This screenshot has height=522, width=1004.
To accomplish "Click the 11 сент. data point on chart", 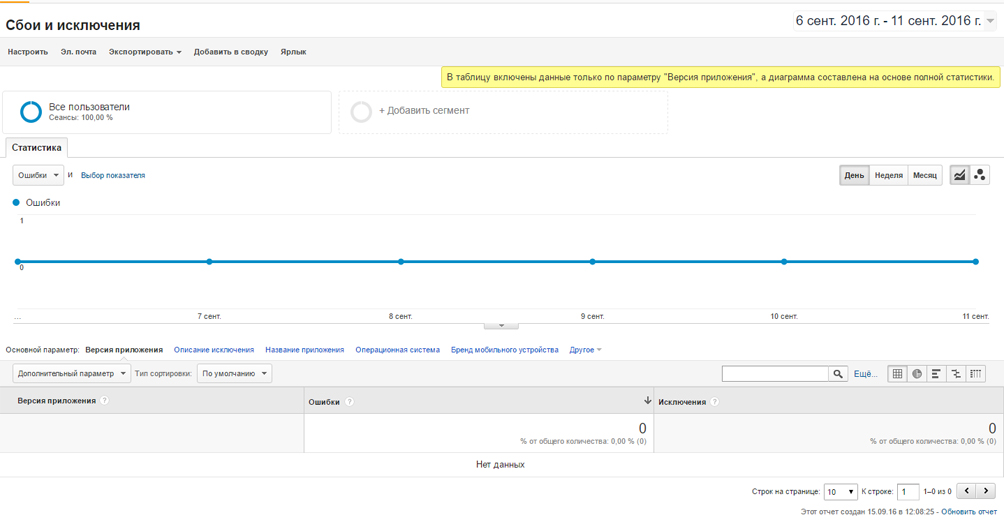I will pyautogui.click(x=976, y=261).
